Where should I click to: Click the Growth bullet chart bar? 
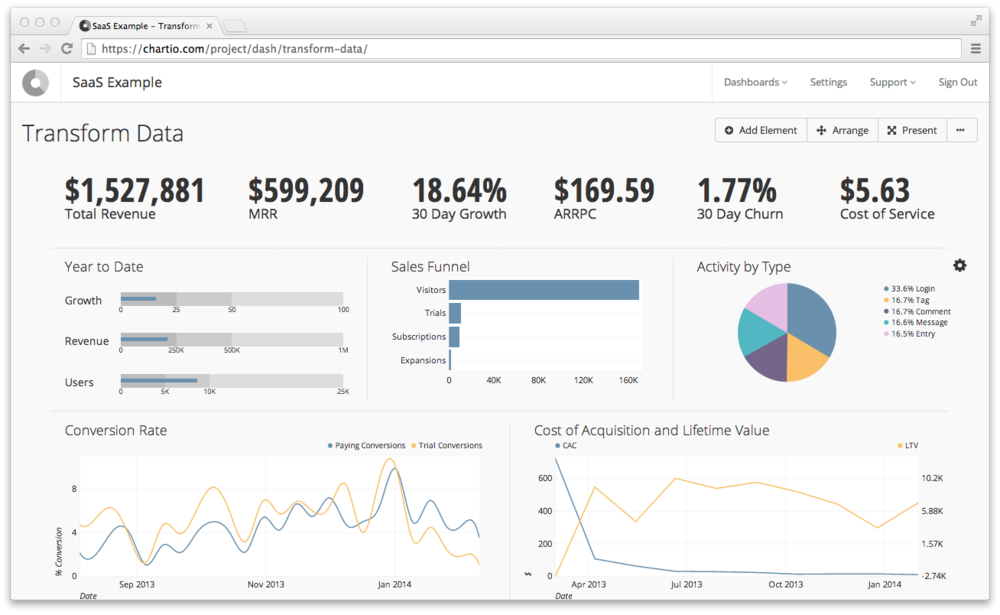[x=232, y=299]
